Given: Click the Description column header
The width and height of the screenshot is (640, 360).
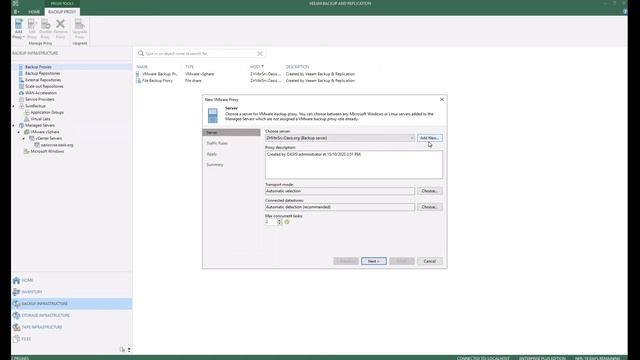Looking at the screenshot, I should point(298,67).
